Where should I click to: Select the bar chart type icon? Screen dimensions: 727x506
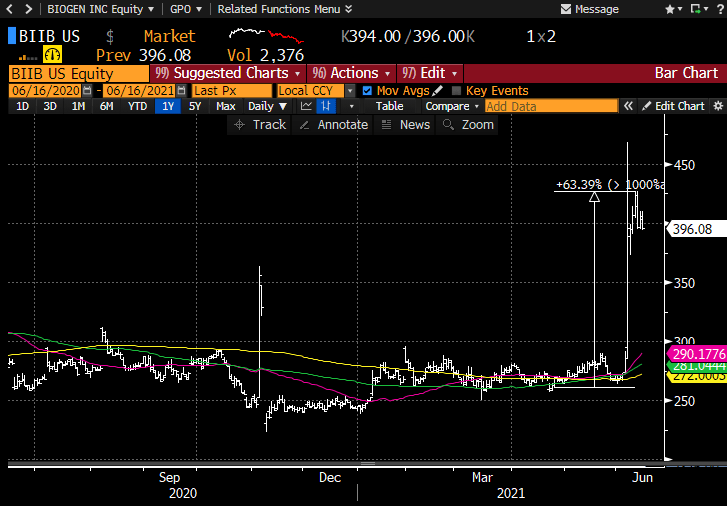click(326, 106)
